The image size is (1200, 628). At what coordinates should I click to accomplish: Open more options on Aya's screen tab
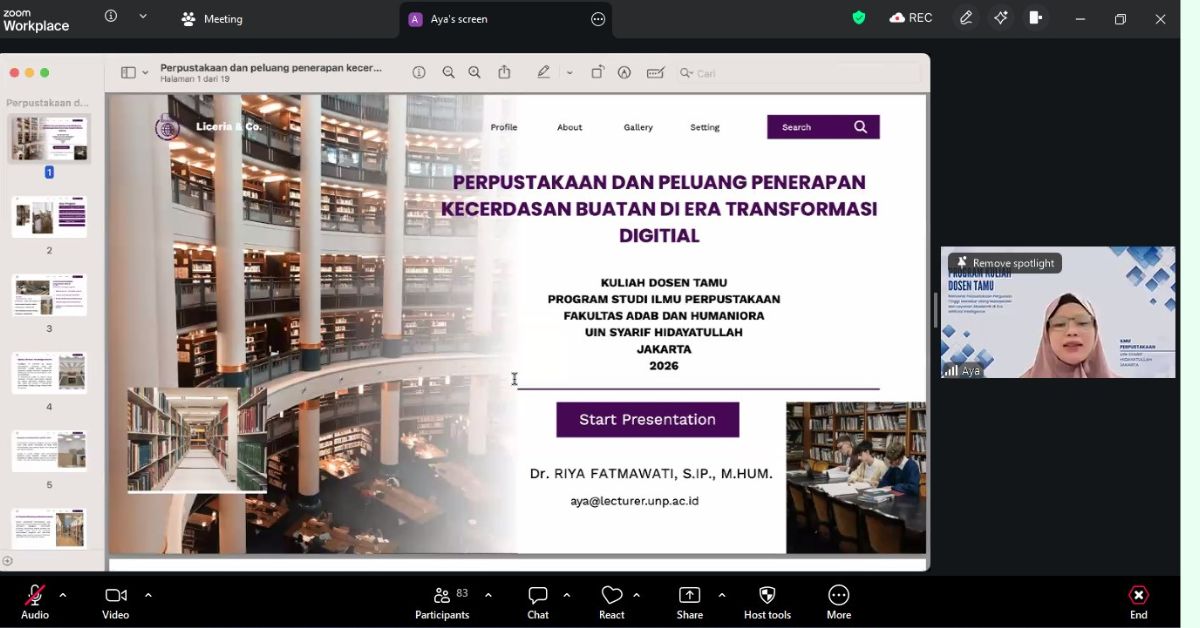[x=598, y=19]
